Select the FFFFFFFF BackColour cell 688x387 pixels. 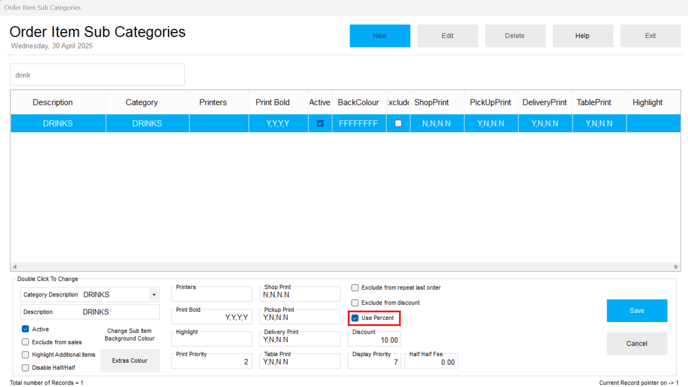click(359, 123)
